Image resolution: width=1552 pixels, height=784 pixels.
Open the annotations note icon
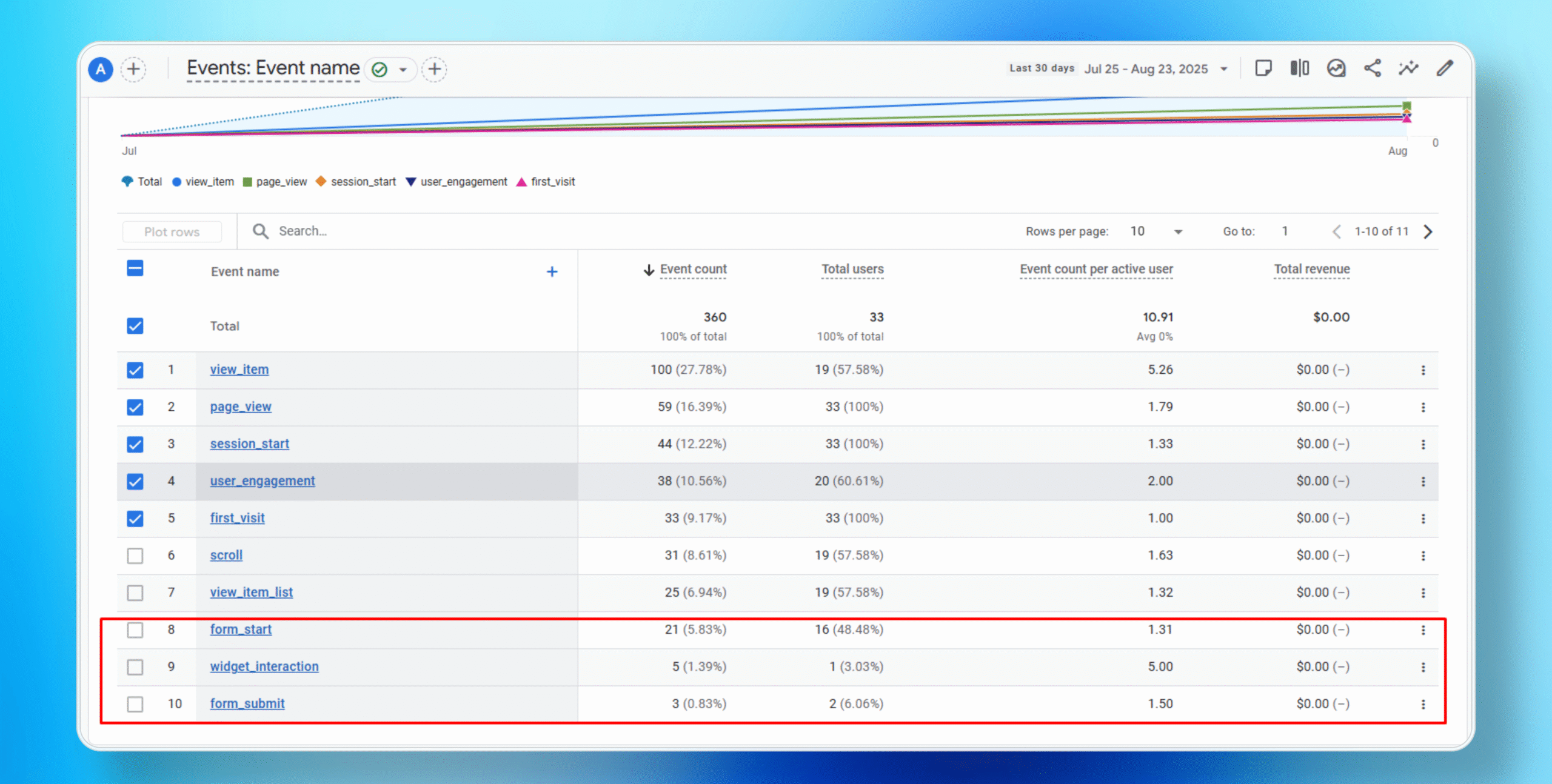point(1263,68)
